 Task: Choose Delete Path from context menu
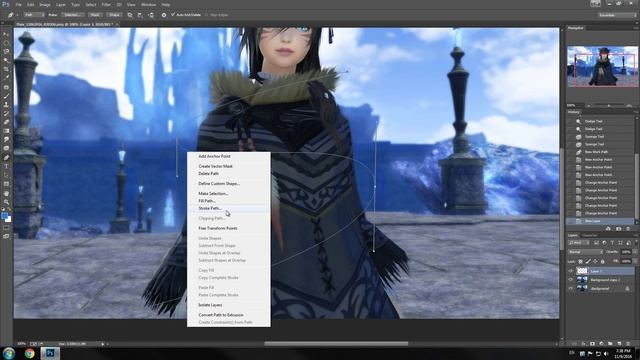209,173
